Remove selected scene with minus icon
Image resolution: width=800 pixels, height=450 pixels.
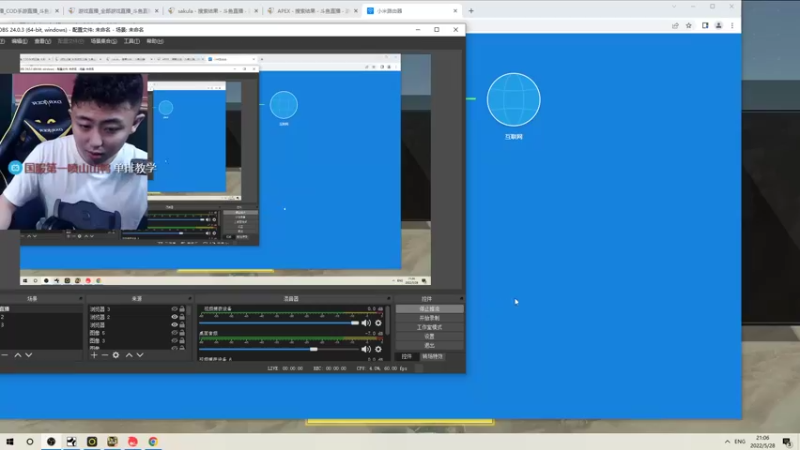(5, 355)
